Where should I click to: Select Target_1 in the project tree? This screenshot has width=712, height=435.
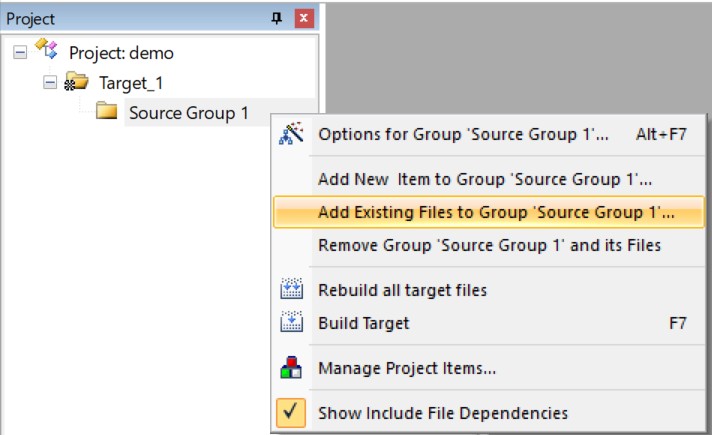131,83
